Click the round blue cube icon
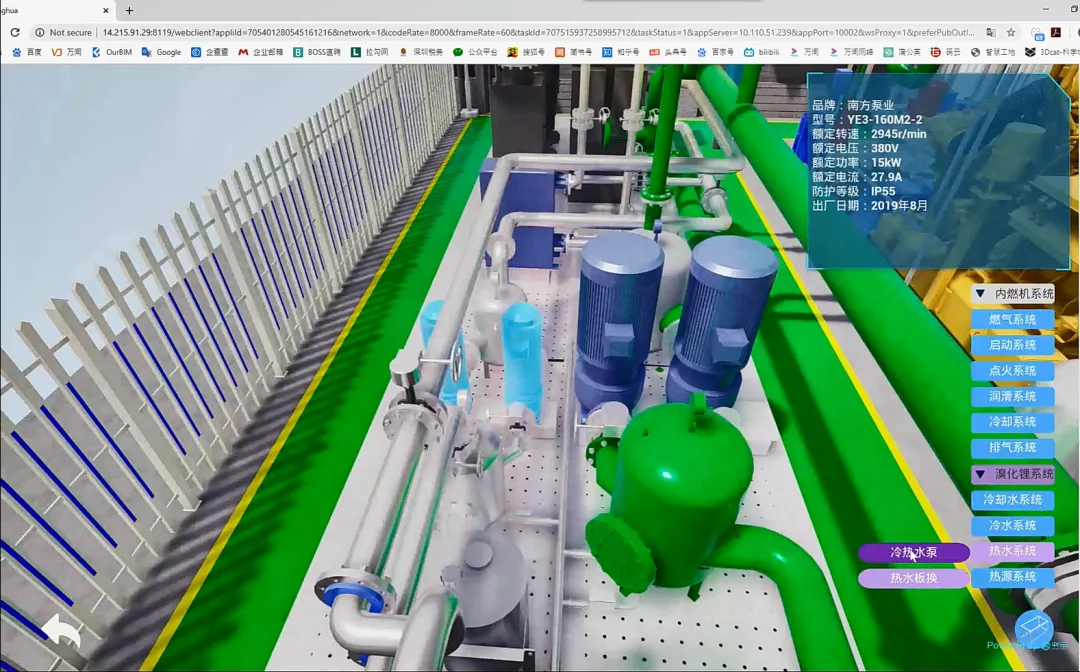The image size is (1080, 672). (1033, 629)
